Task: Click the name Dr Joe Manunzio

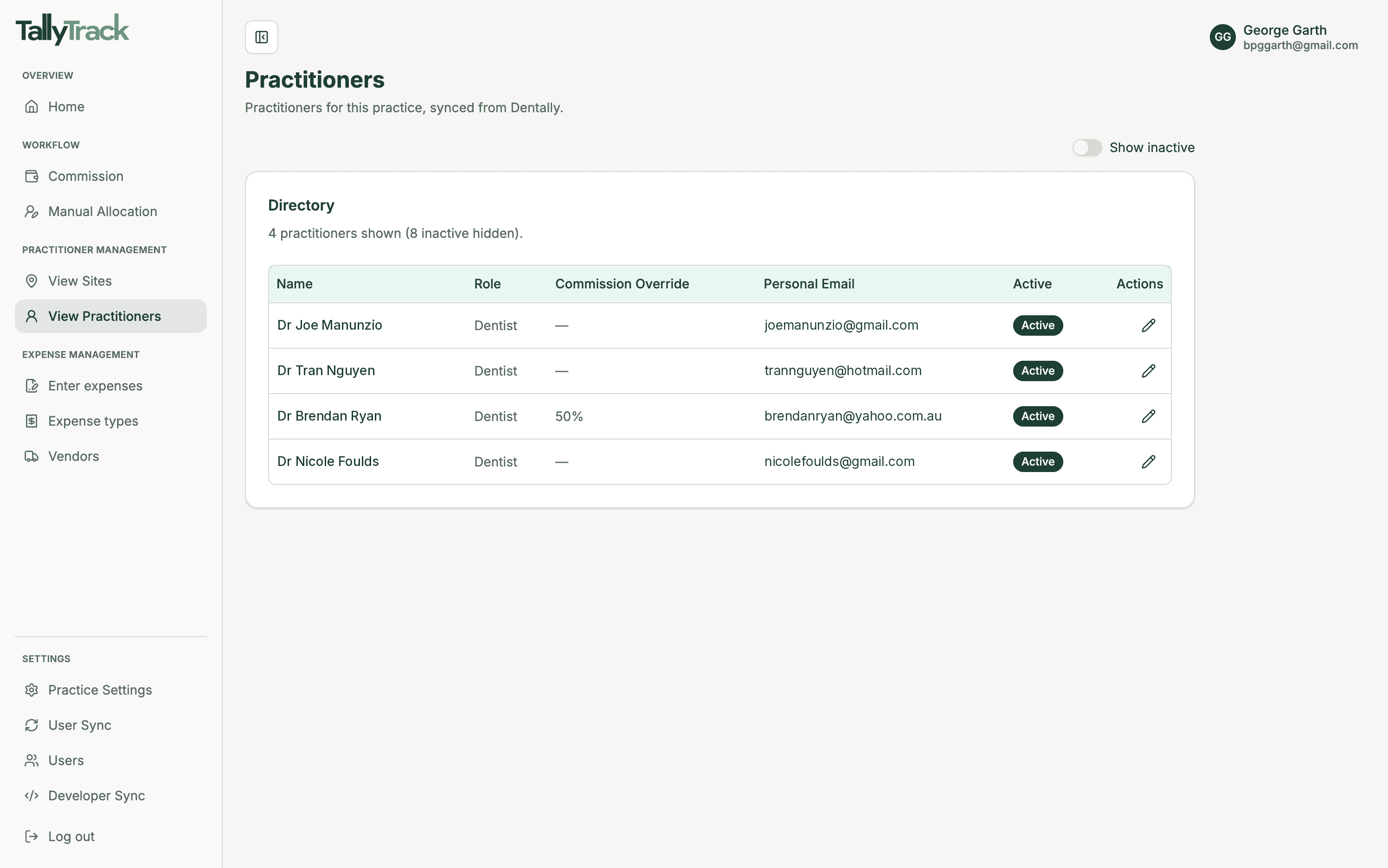Action: coord(330,325)
